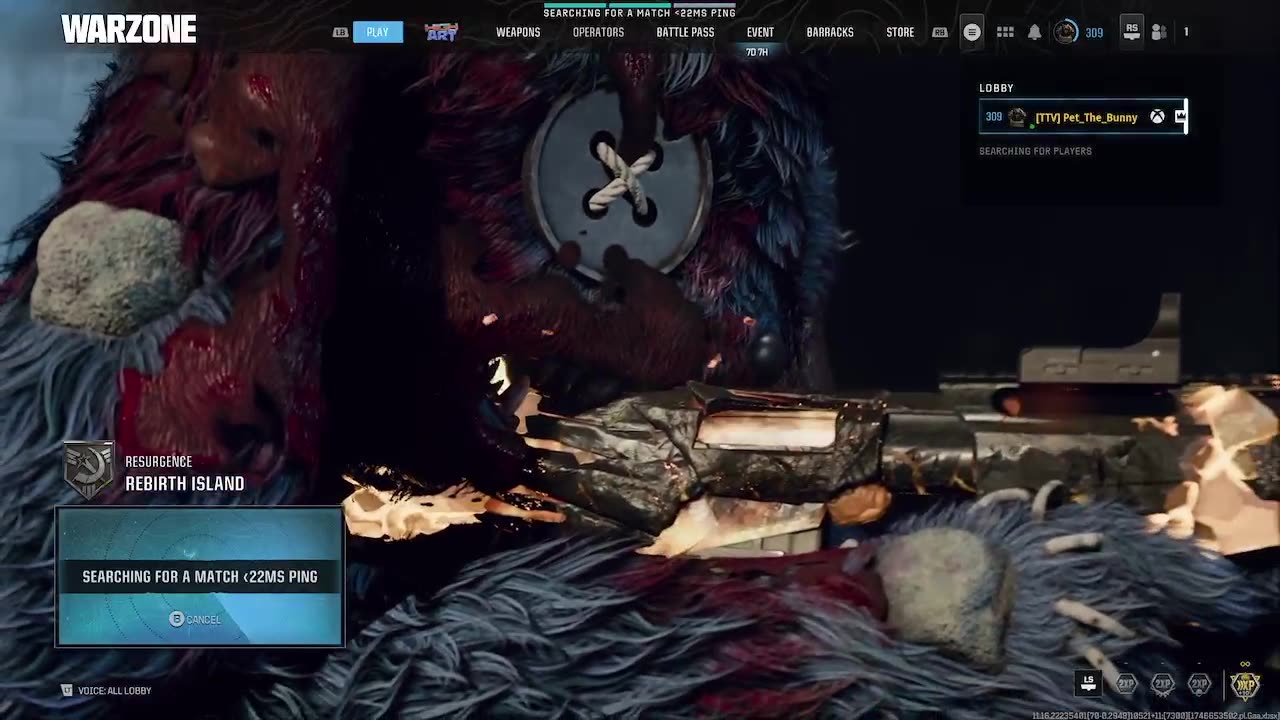
Task: Click the REBIRTH ISLAND title
Action: pos(185,484)
